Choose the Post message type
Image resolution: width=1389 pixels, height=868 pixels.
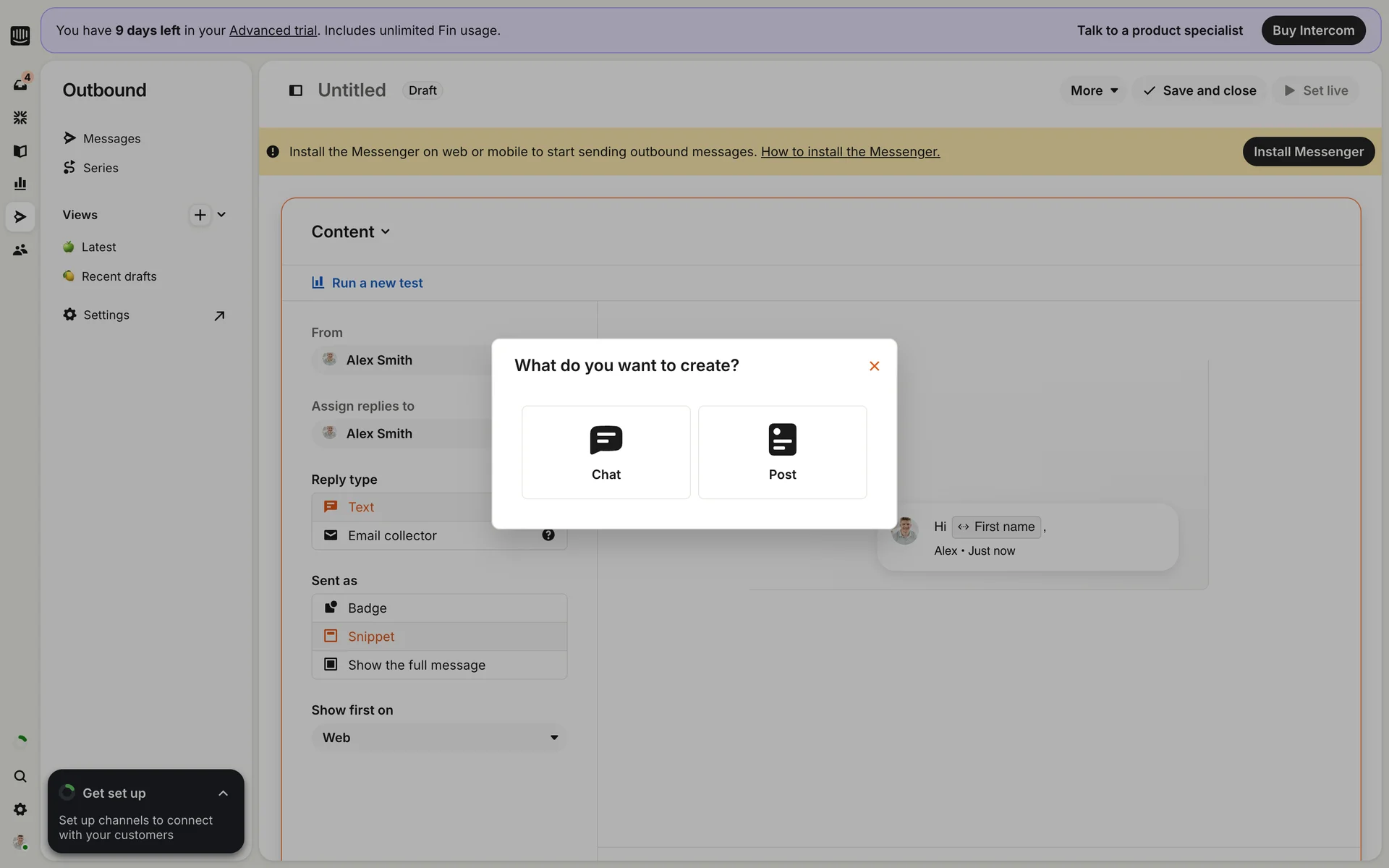pyautogui.click(x=782, y=452)
